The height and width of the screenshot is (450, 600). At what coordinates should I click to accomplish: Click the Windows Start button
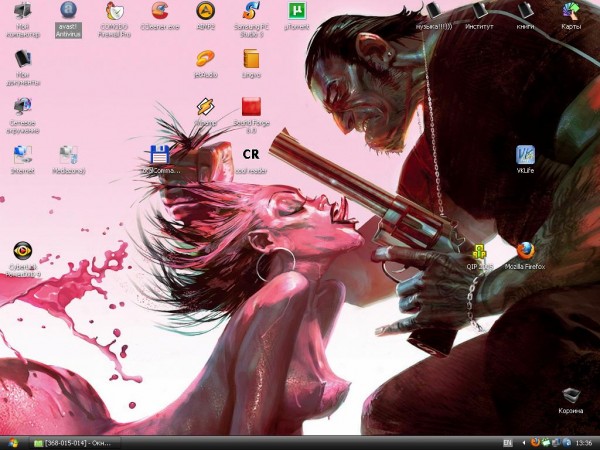[x=13, y=443]
